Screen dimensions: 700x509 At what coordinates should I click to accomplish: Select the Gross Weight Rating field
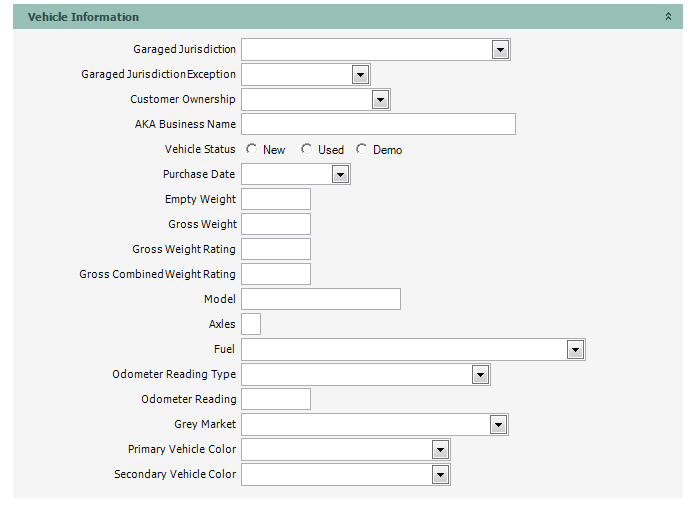(276, 249)
